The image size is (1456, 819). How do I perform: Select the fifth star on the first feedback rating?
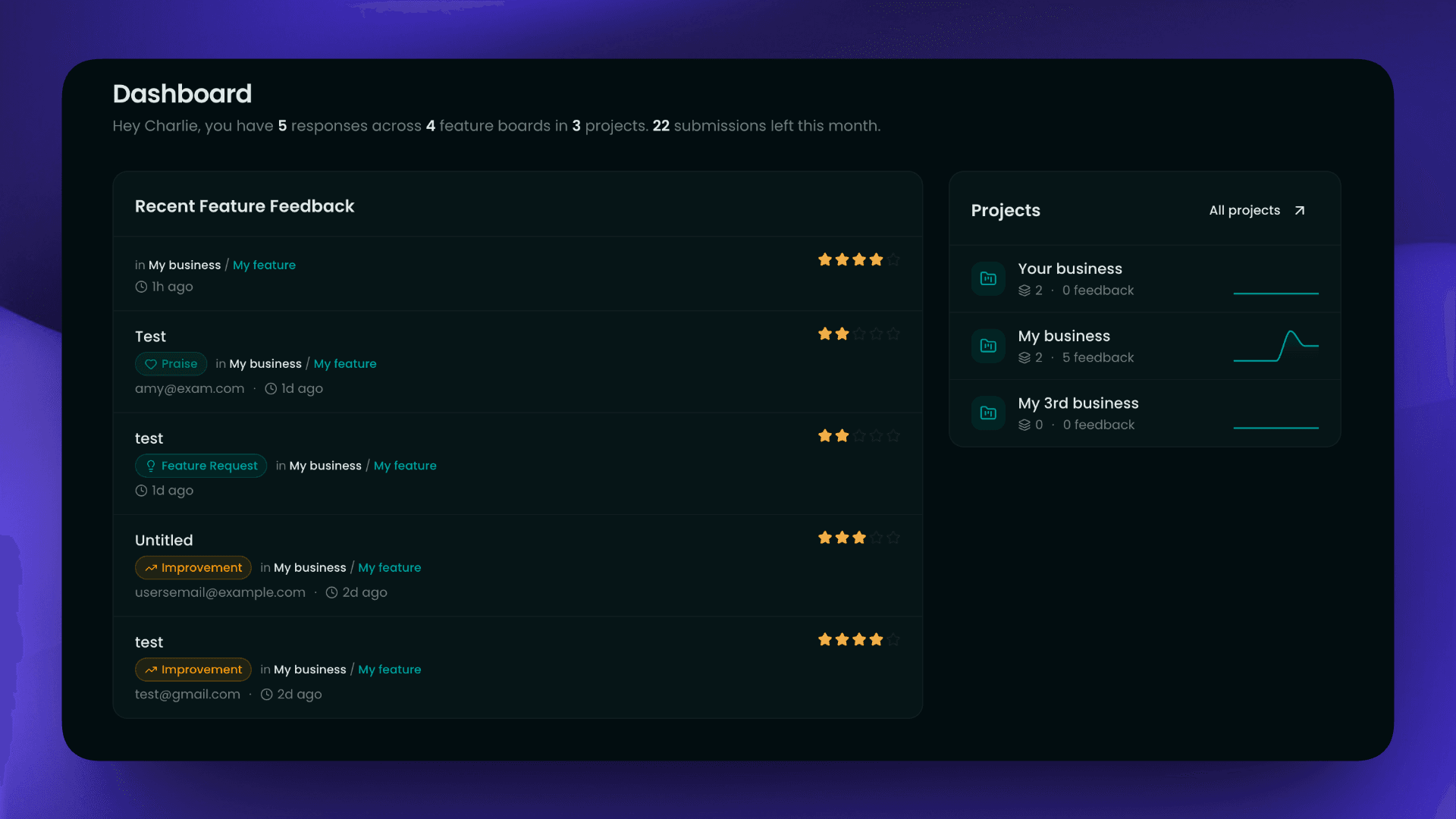(894, 259)
